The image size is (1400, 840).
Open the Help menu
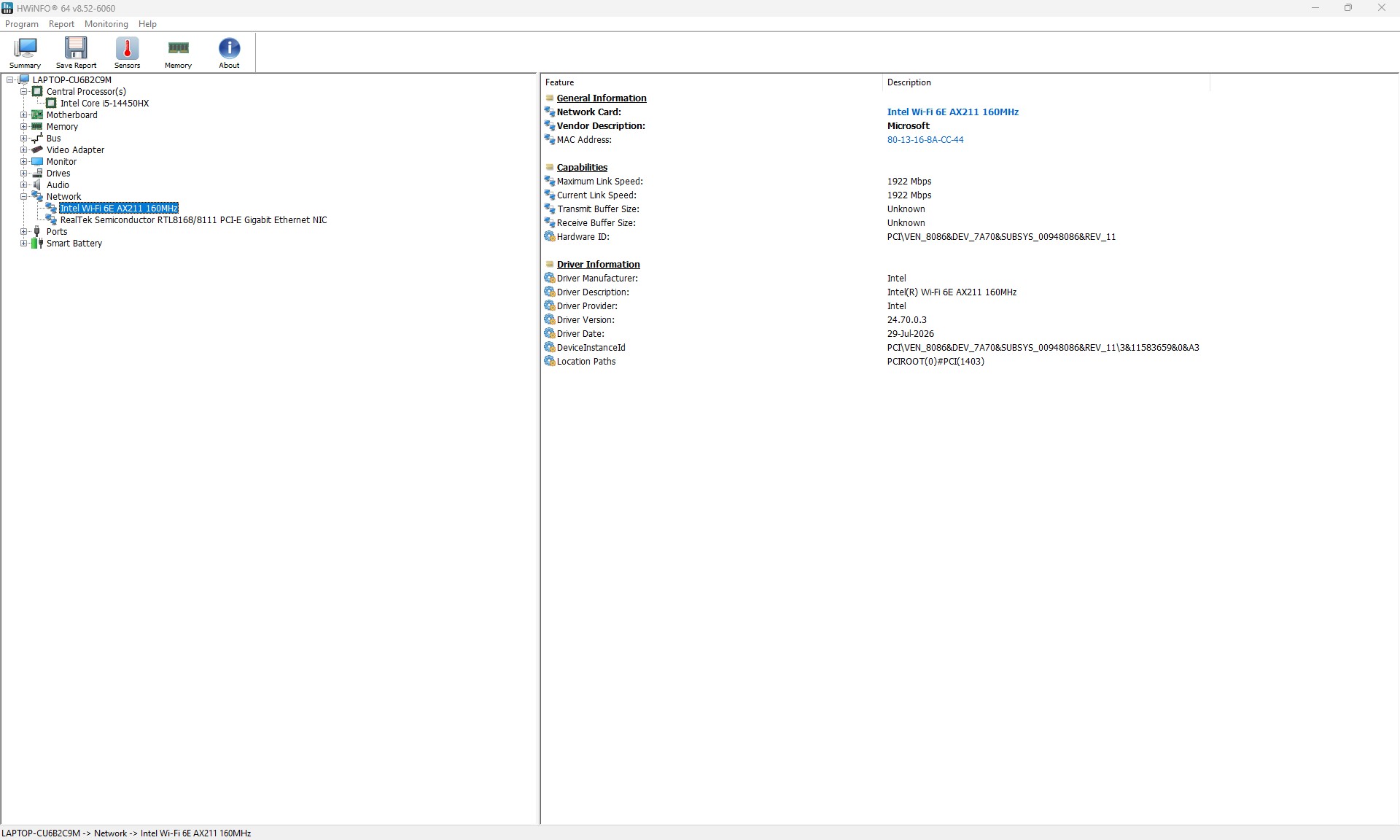(x=147, y=24)
